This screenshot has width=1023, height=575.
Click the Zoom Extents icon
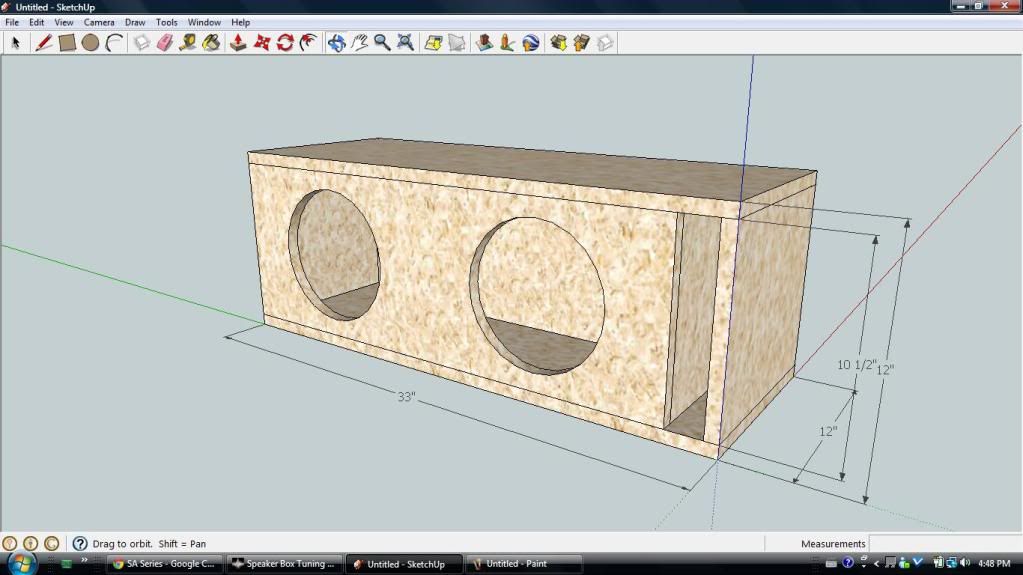click(x=406, y=43)
